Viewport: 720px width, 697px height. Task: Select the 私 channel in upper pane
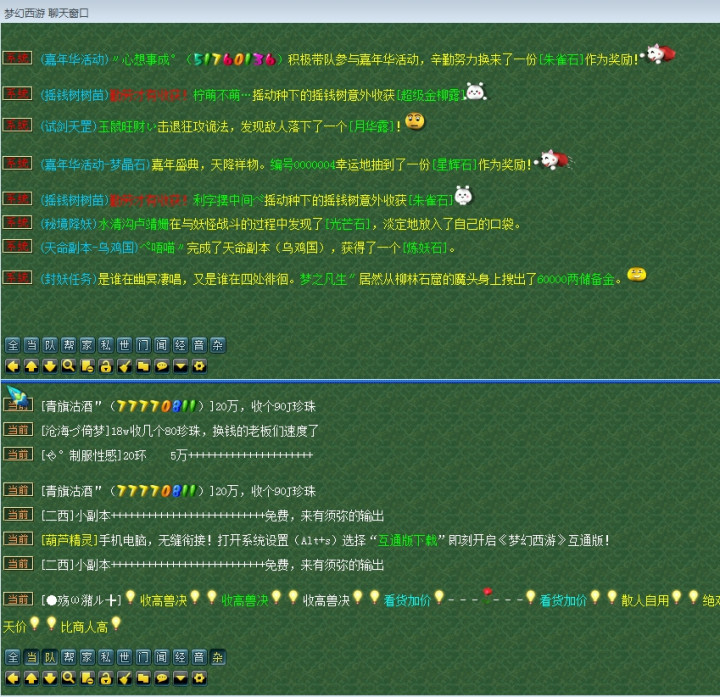(x=106, y=345)
